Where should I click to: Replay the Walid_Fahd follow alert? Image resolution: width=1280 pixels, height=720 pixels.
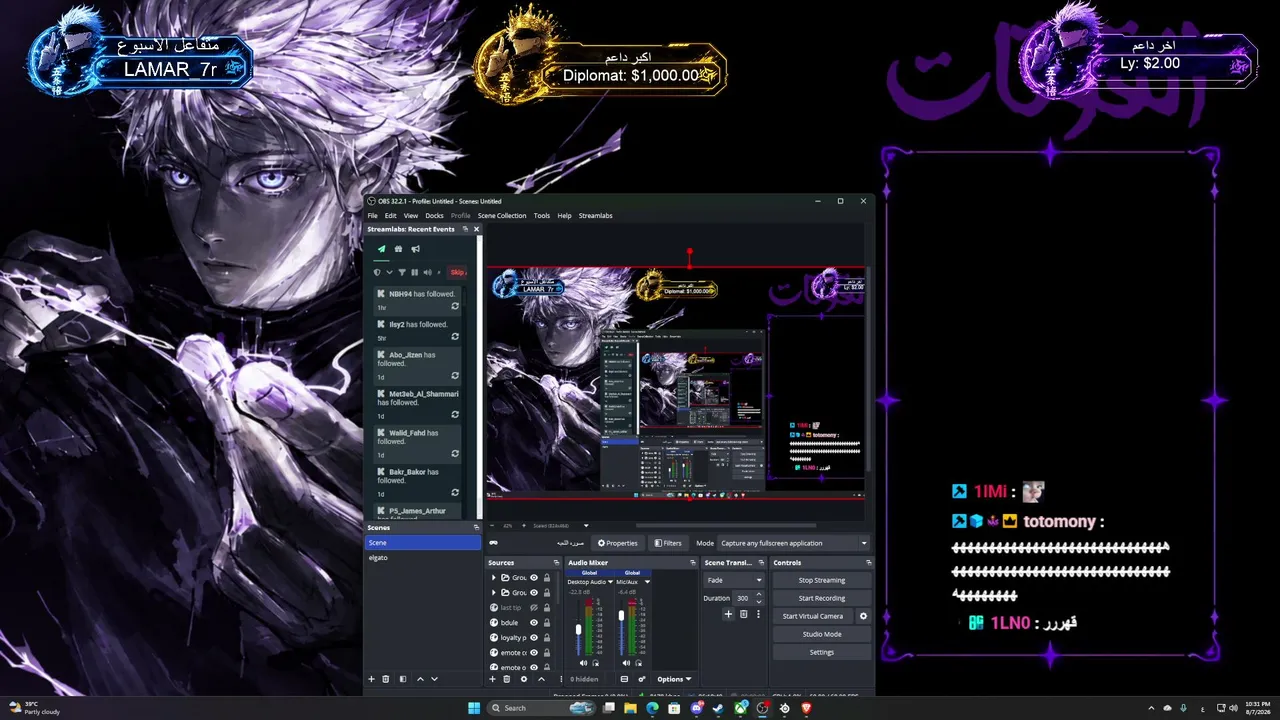tap(455, 454)
